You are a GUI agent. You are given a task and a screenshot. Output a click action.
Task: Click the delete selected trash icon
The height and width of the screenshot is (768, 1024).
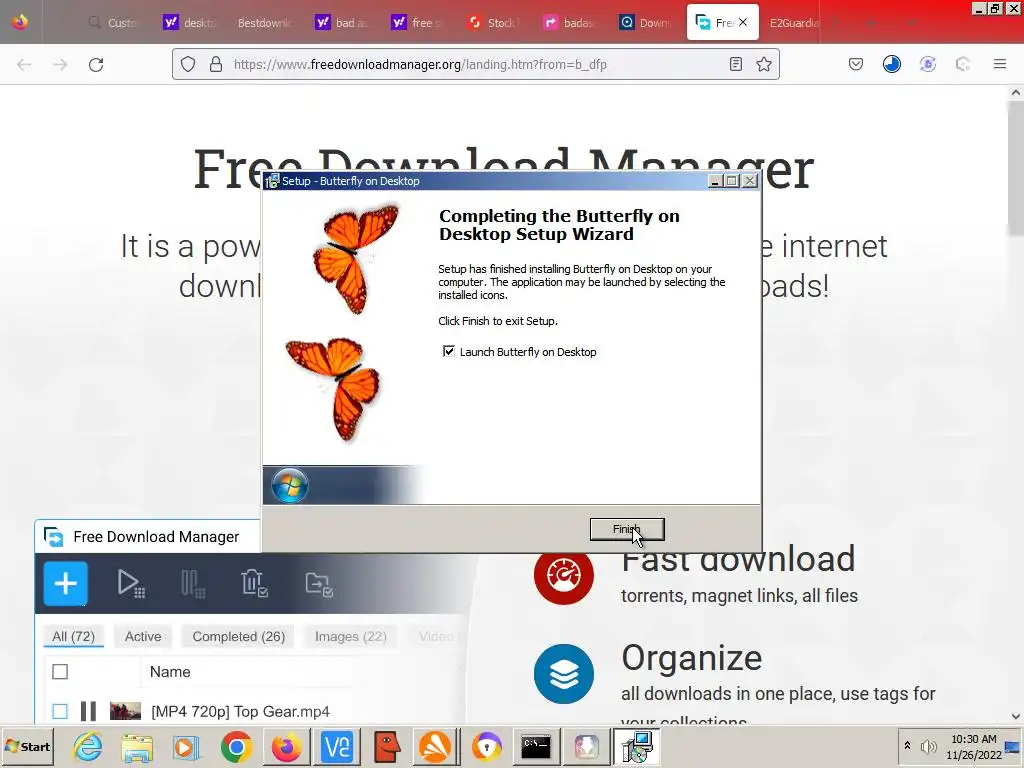[254, 584]
